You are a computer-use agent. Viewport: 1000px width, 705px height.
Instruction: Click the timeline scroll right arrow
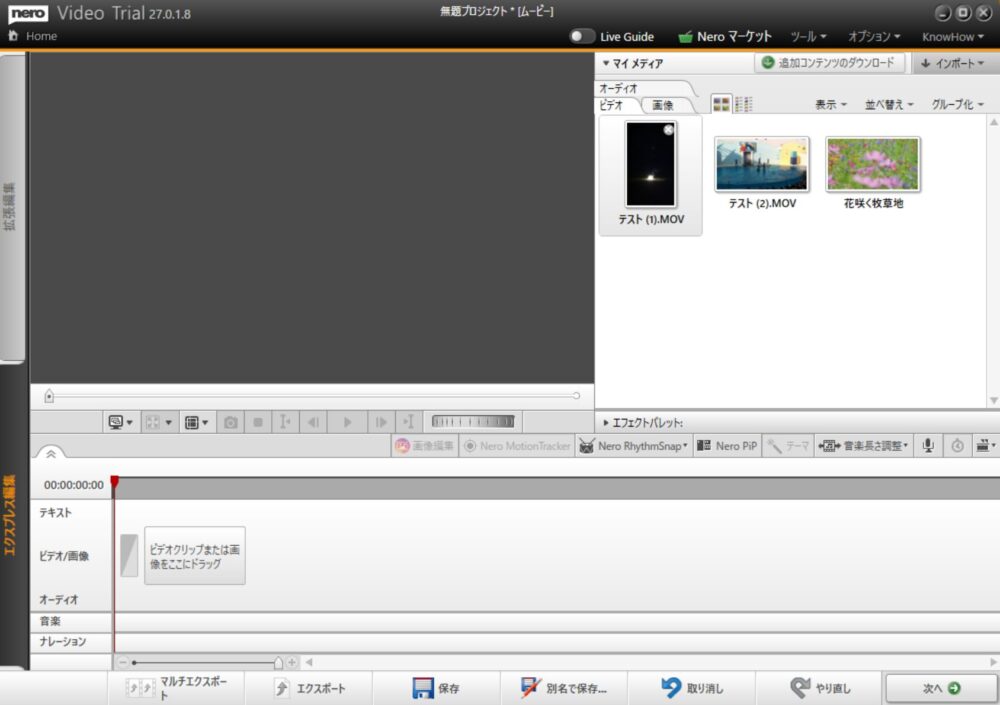tap(992, 662)
